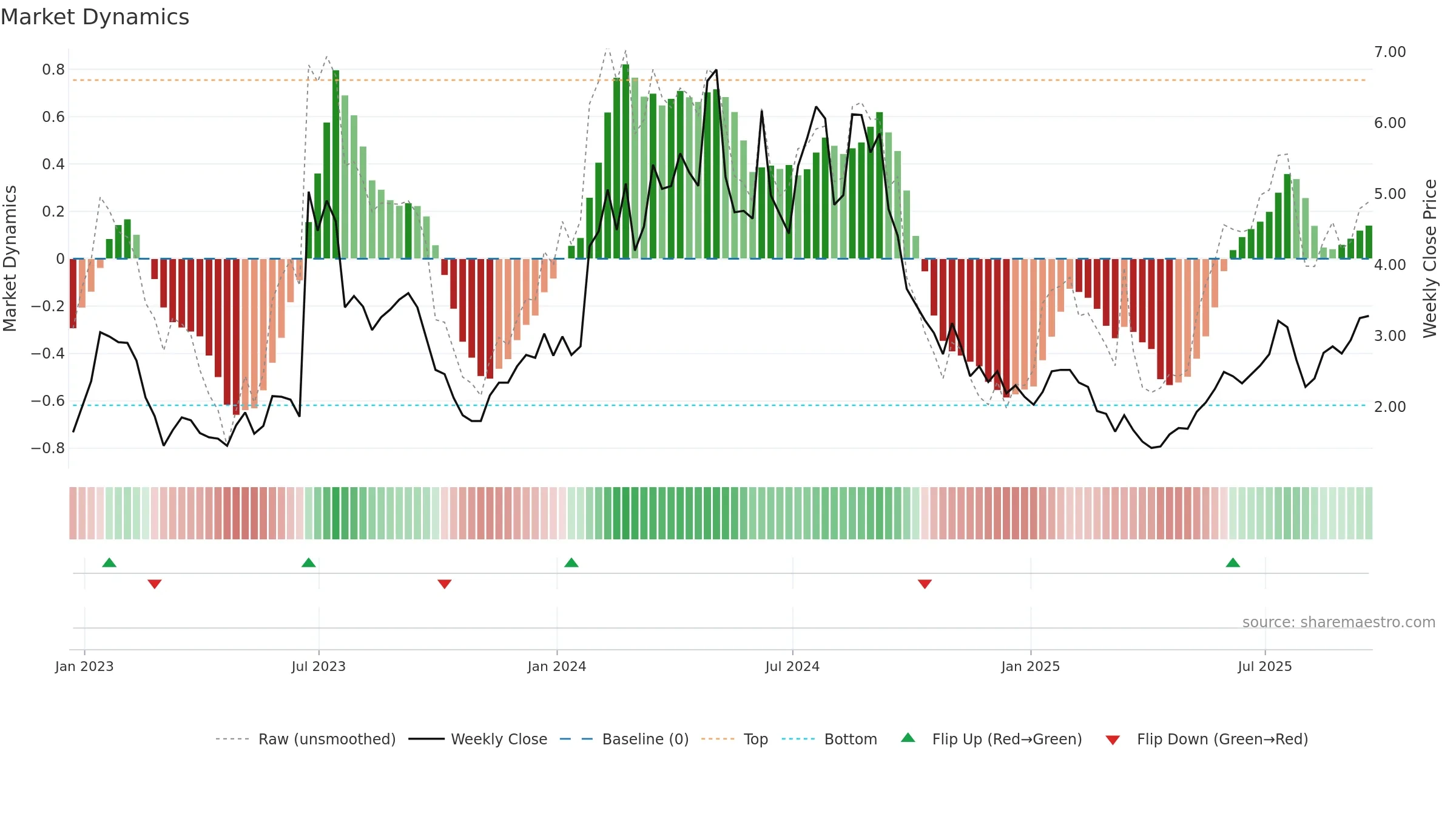Click the 3.00 price axis label
Image resolution: width=1456 pixels, height=819 pixels.
coord(1390,336)
